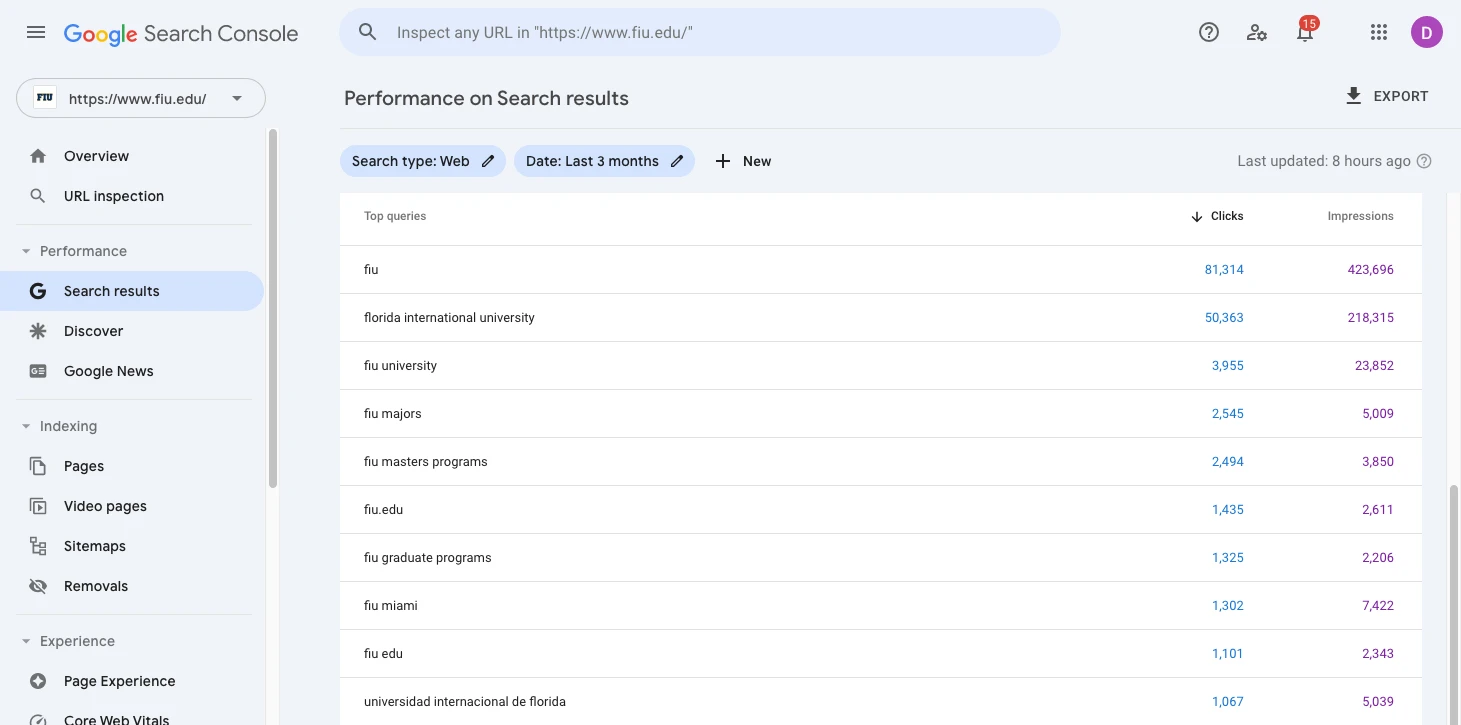
Task: Open URL inspection in sidebar
Action: (114, 196)
